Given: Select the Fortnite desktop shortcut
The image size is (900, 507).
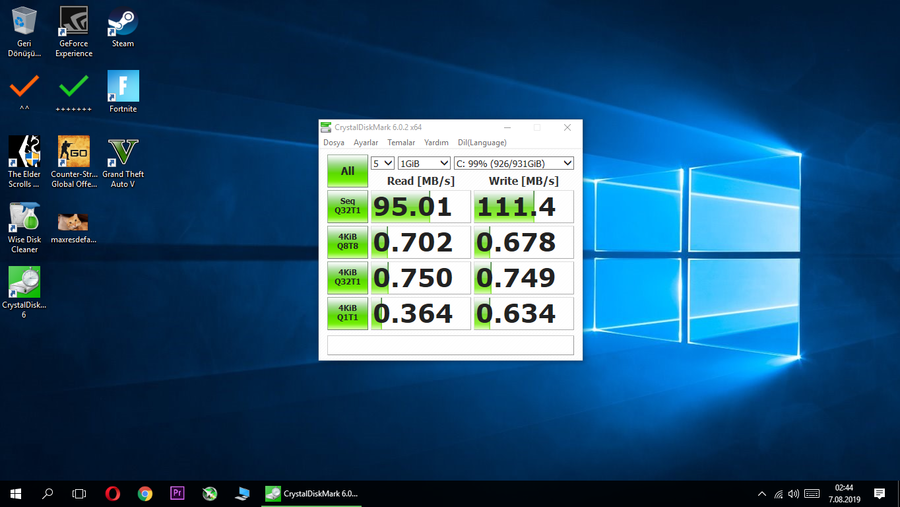Looking at the screenshot, I should click(123, 87).
